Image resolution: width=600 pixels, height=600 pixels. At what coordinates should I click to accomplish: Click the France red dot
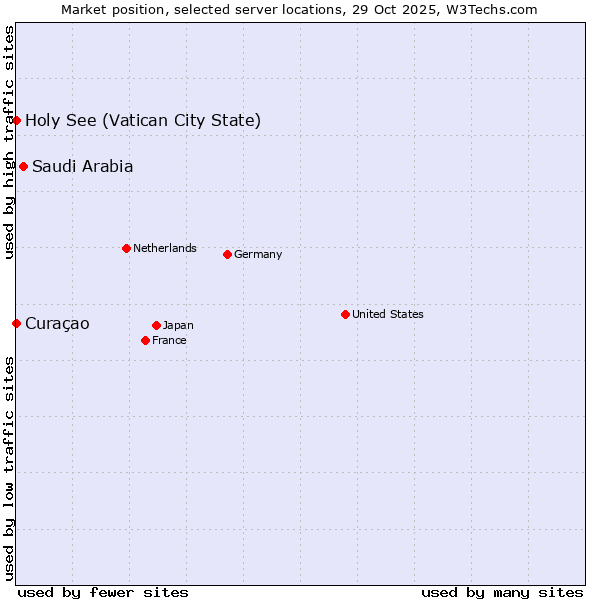(x=146, y=340)
